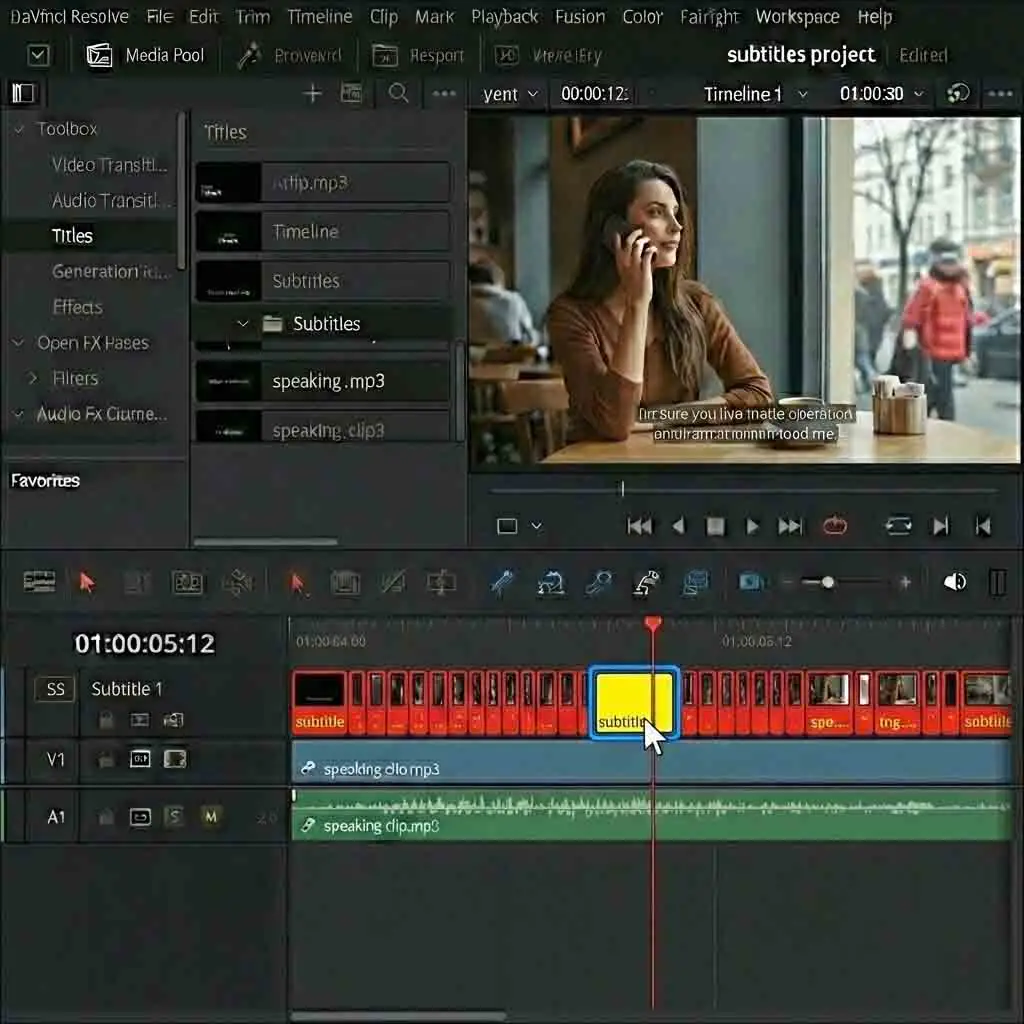Viewport: 1024px width, 1024px height.
Task: Click the loop playback button
Action: coord(900,525)
